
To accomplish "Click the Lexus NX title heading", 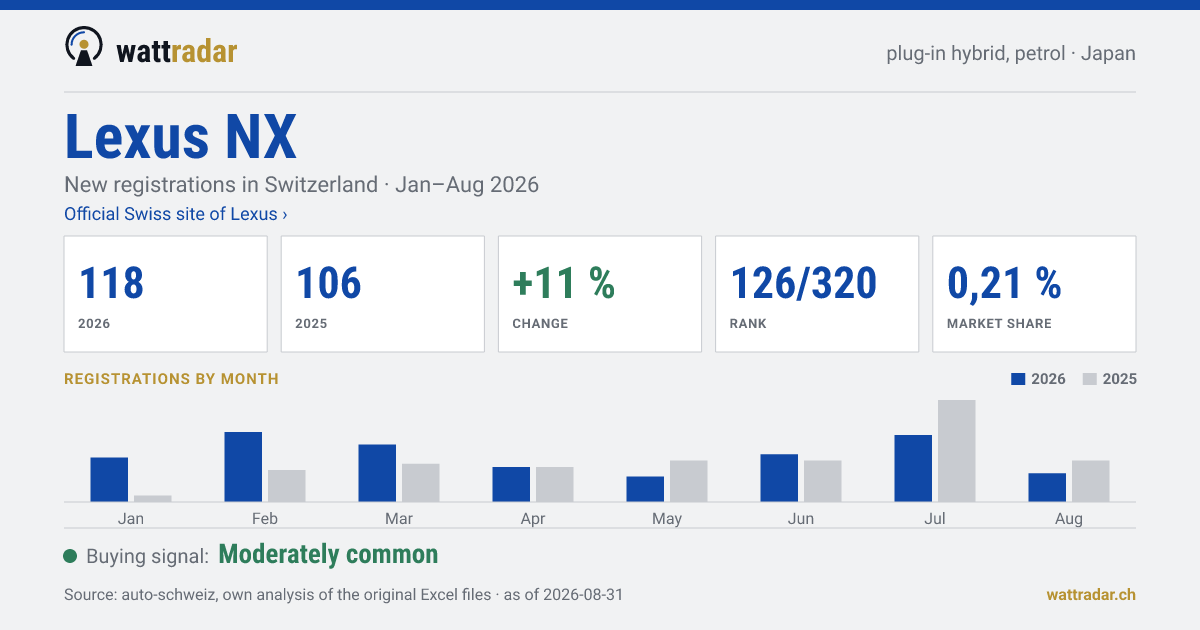I will [x=181, y=137].
